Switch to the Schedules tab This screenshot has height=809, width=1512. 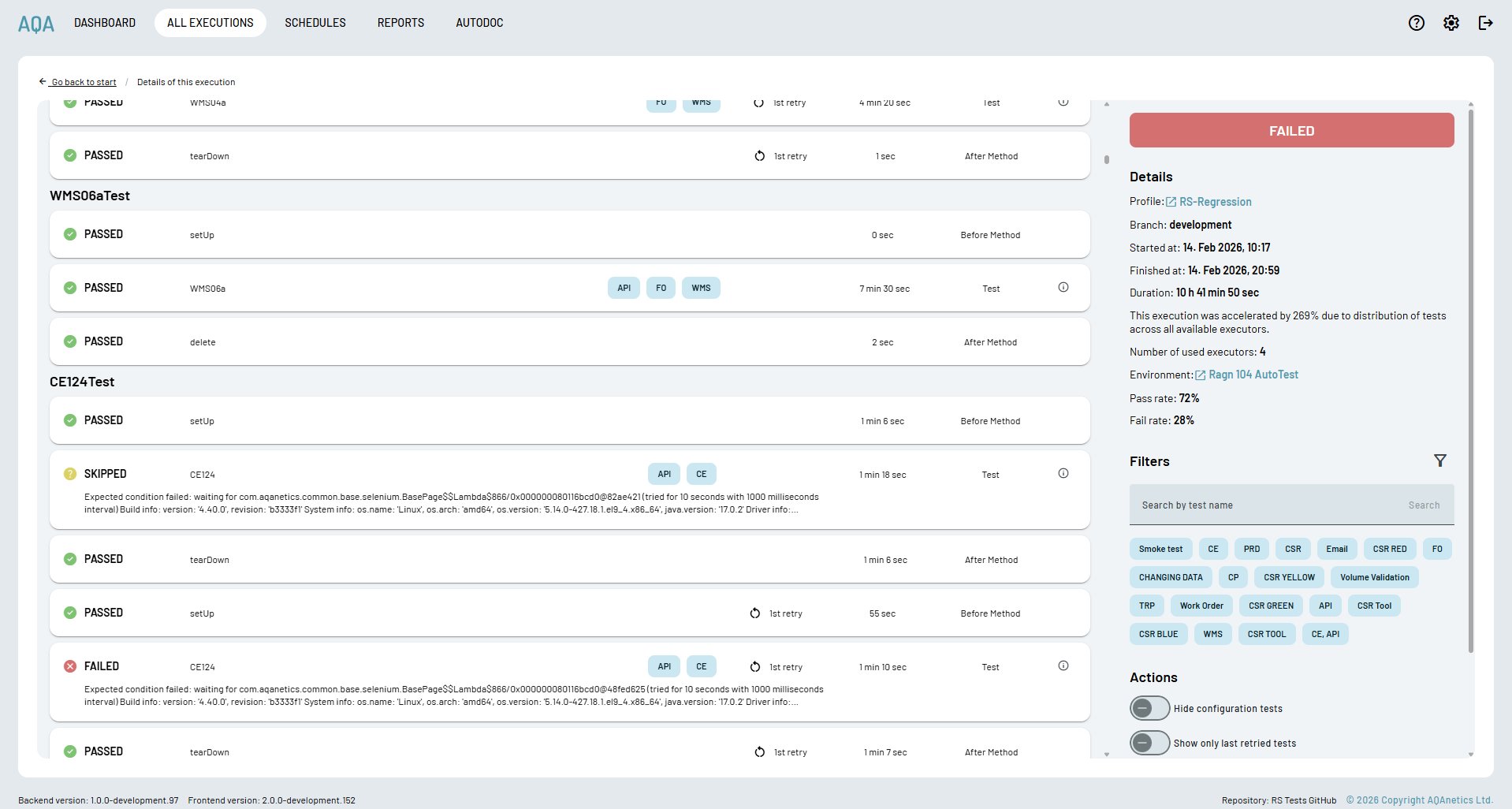[315, 23]
